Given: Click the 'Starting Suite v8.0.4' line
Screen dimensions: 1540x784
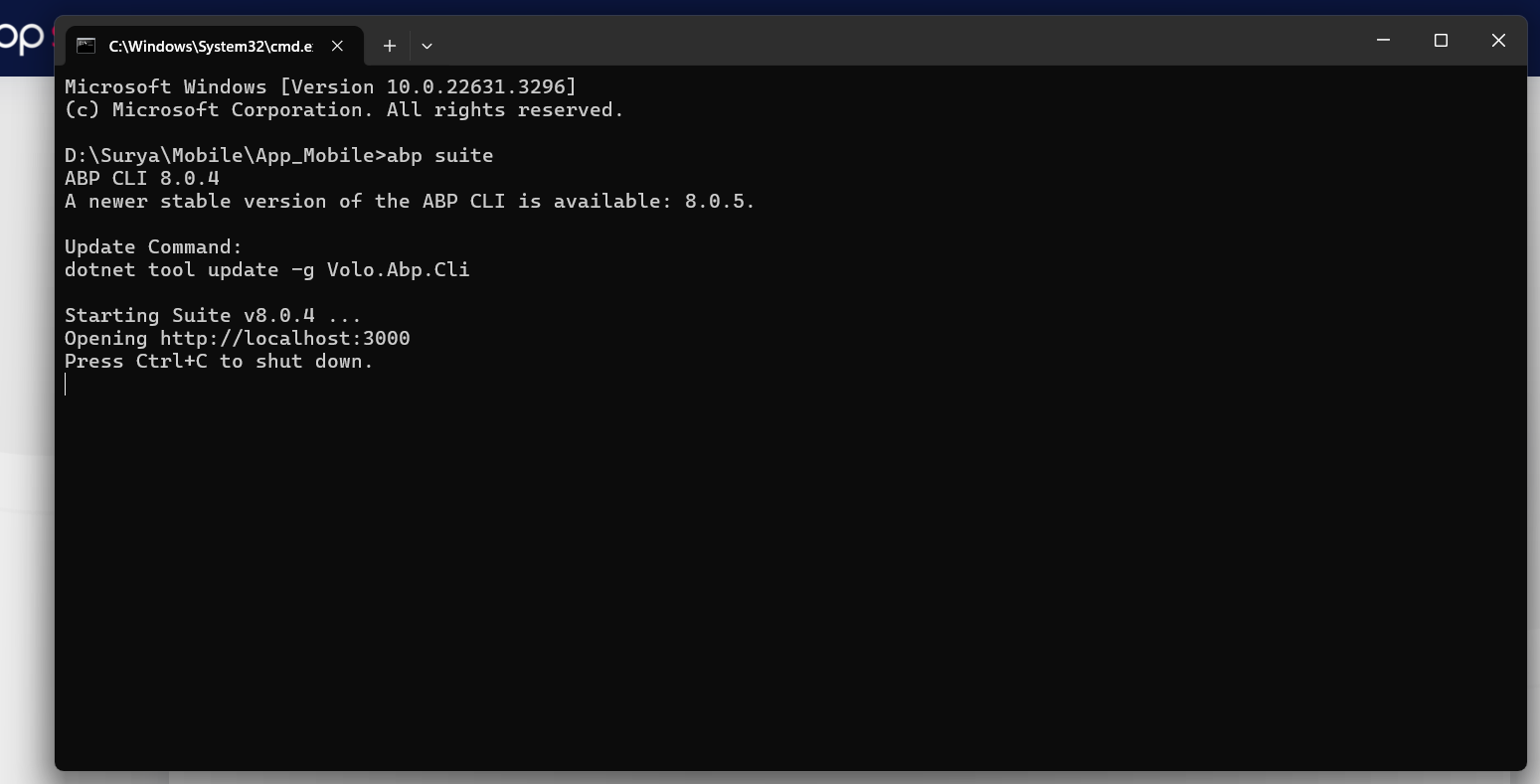Looking at the screenshot, I should coord(213,315).
